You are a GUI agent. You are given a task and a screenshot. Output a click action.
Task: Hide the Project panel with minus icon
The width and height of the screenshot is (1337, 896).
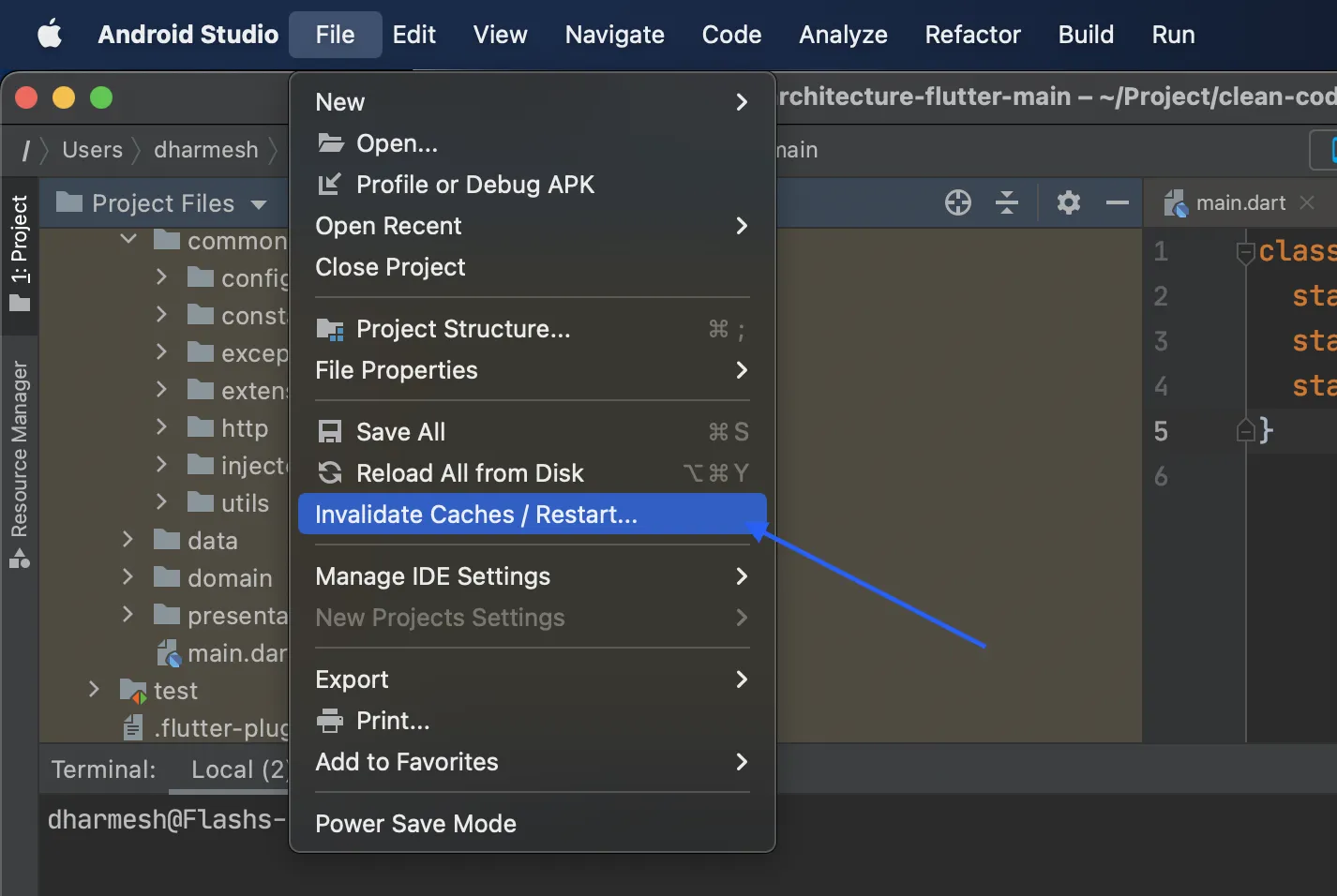1117,202
